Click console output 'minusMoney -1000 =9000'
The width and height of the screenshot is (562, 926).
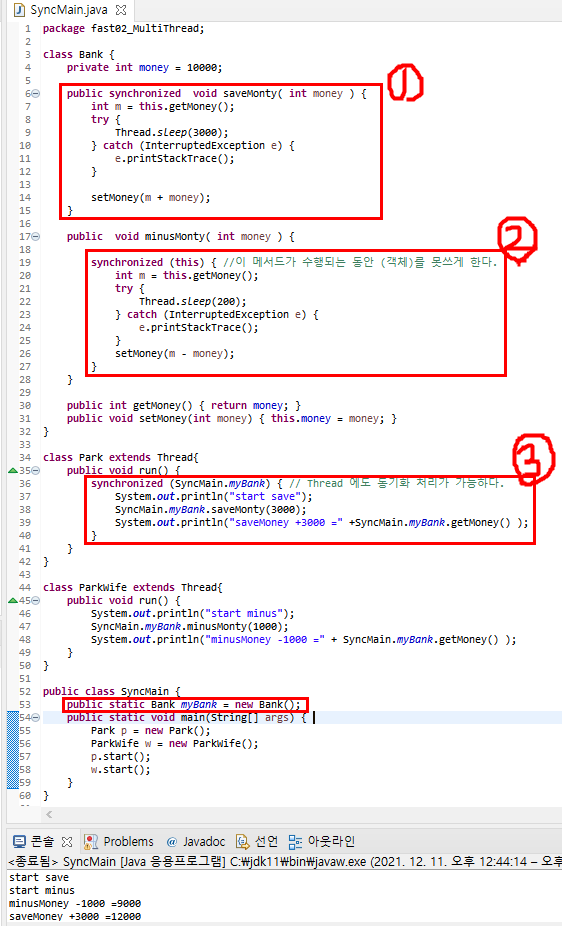[x=75, y=903]
